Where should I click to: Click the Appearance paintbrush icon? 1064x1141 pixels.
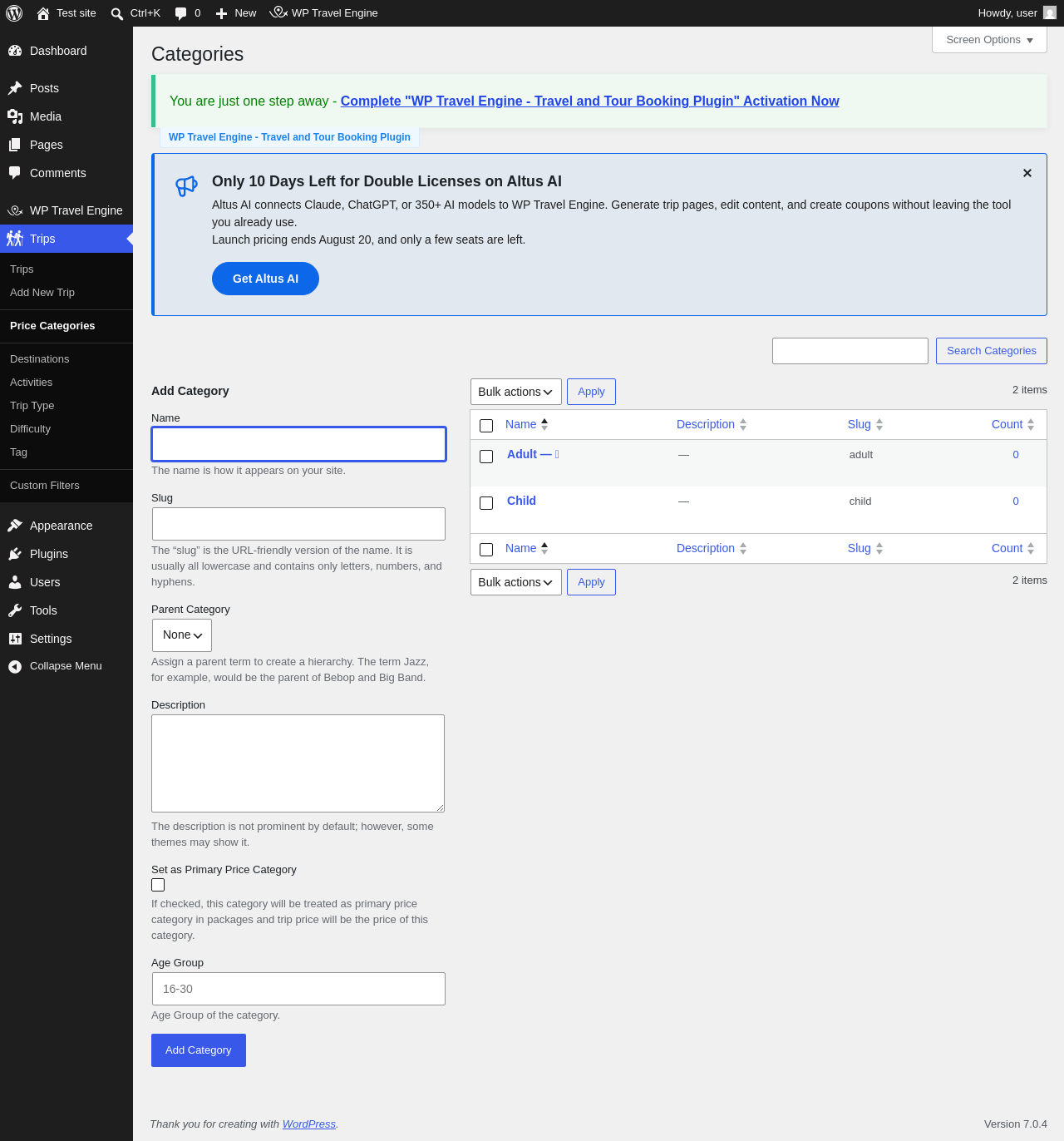pos(15,526)
